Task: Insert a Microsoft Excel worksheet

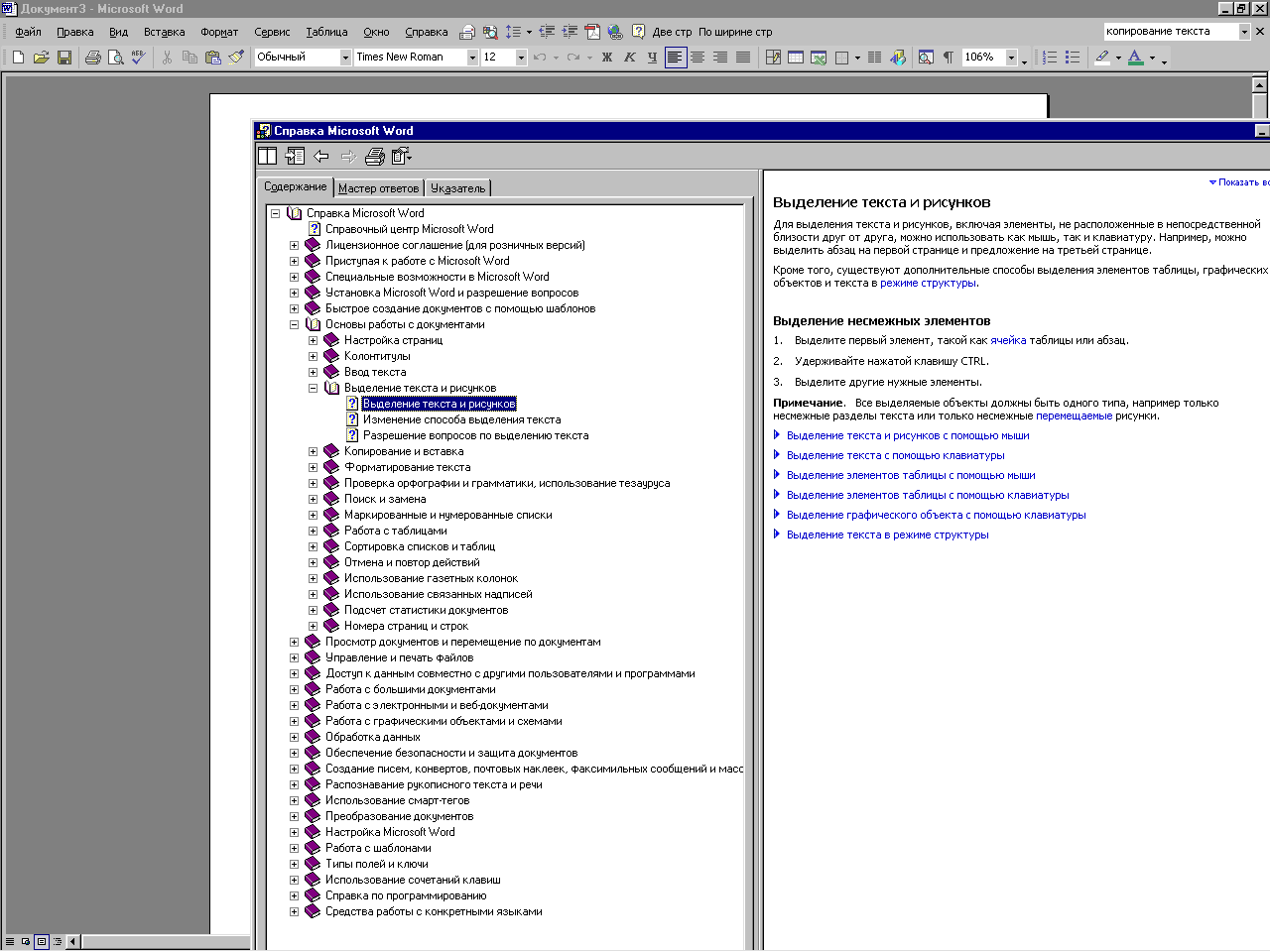Action: click(x=819, y=58)
